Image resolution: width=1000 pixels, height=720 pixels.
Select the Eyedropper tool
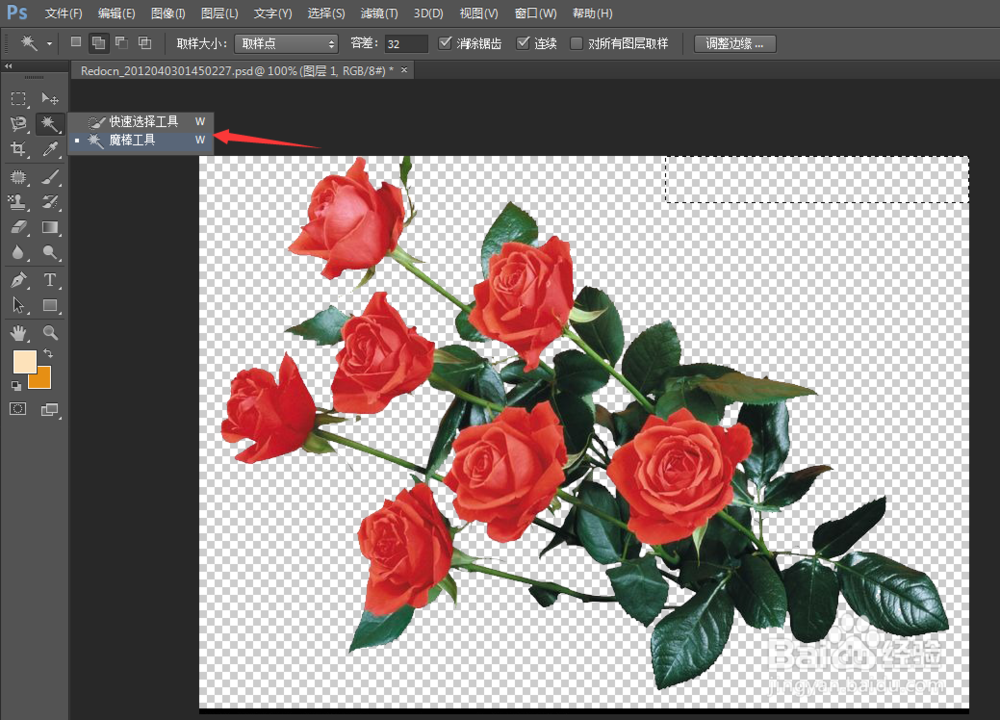coord(50,150)
